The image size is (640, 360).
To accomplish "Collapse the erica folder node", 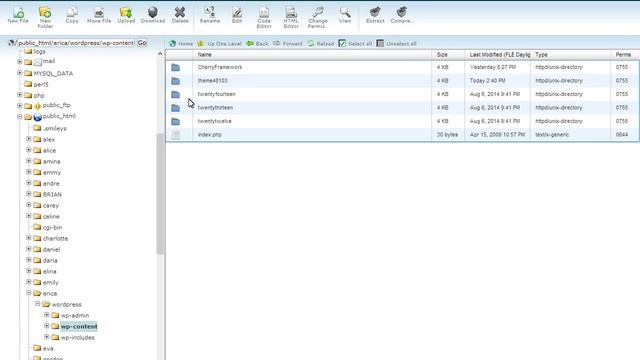I will click(x=29, y=293).
